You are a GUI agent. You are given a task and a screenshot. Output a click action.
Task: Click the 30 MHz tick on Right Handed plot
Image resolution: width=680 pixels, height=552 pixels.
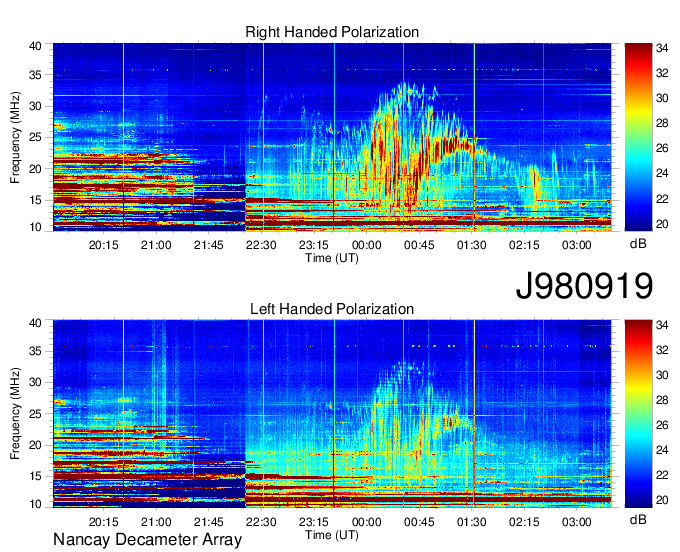pyautogui.click(x=36, y=106)
